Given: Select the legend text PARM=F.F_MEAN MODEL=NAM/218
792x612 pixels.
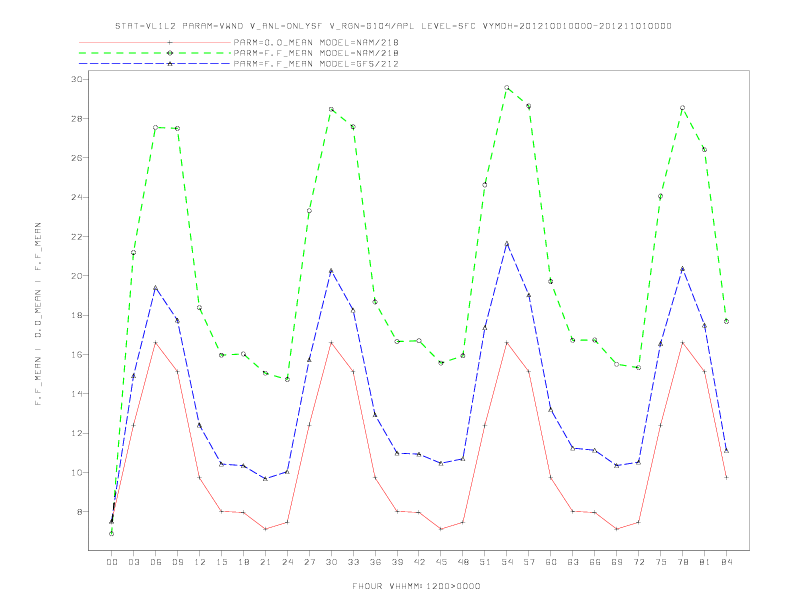Looking at the screenshot, I should pos(316,53).
